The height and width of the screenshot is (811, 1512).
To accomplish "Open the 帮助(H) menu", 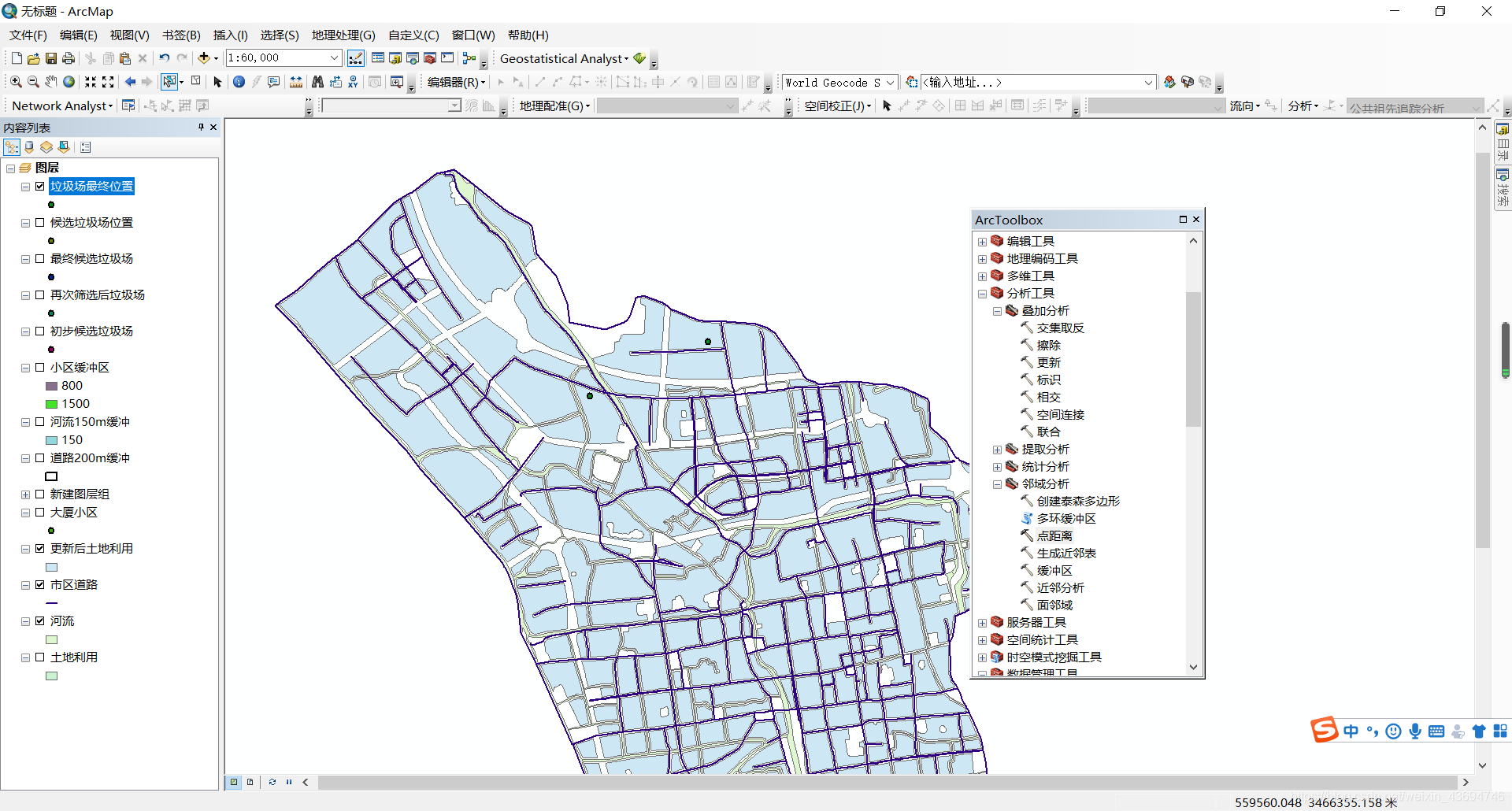I will point(528,35).
